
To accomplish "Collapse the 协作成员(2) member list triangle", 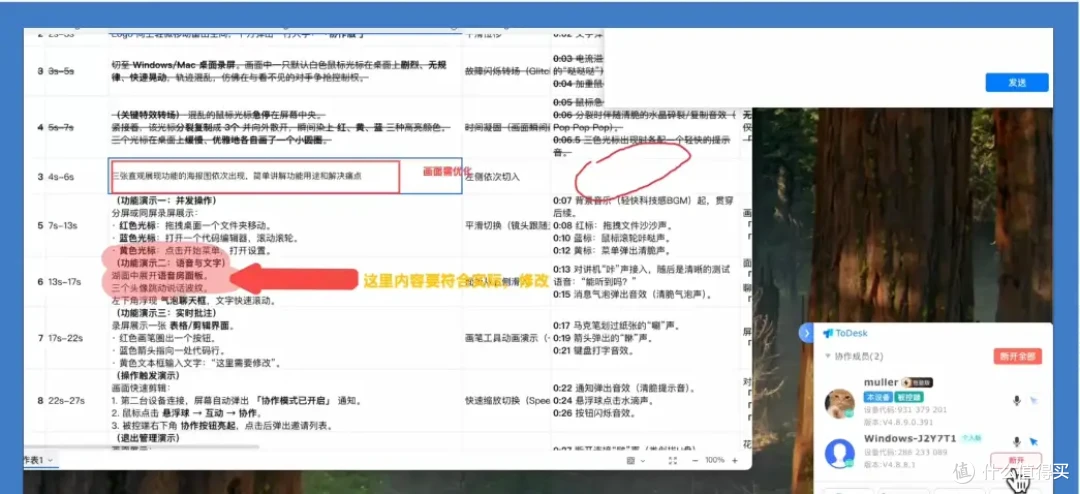I will click(827, 356).
